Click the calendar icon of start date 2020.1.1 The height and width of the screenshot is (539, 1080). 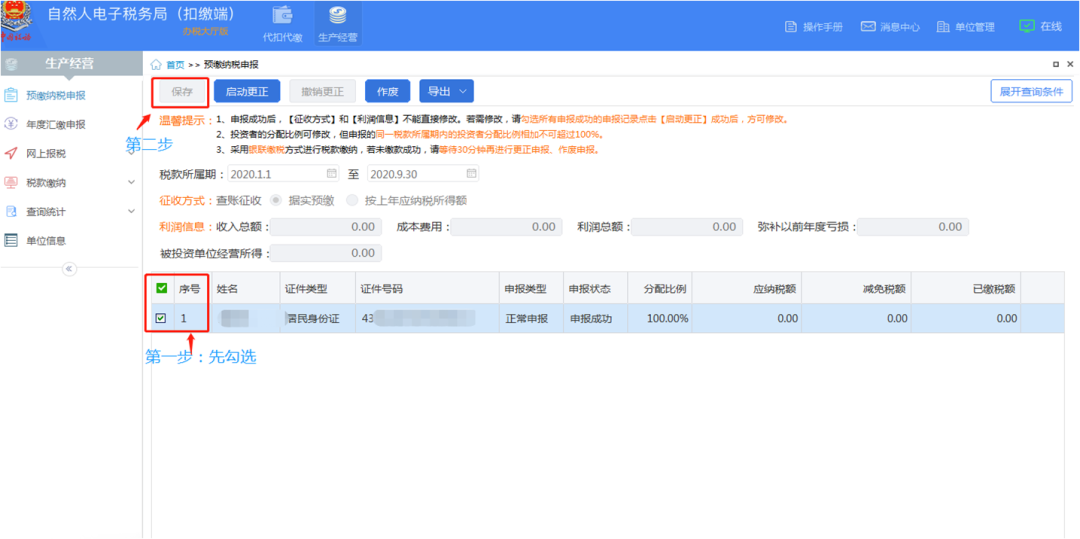331,173
